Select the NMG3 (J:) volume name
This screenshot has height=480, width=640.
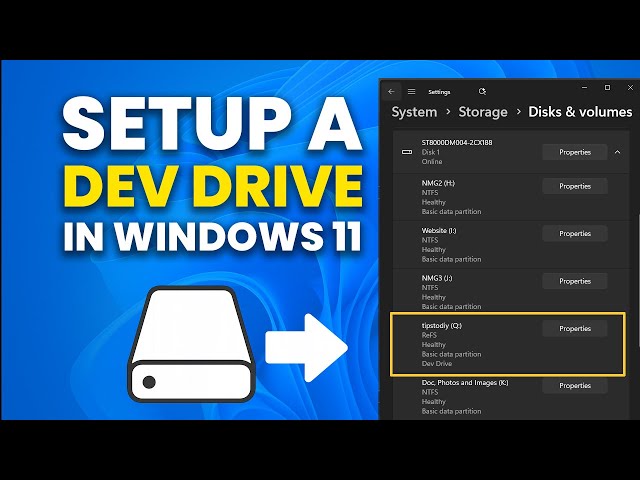click(x=437, y=278)
